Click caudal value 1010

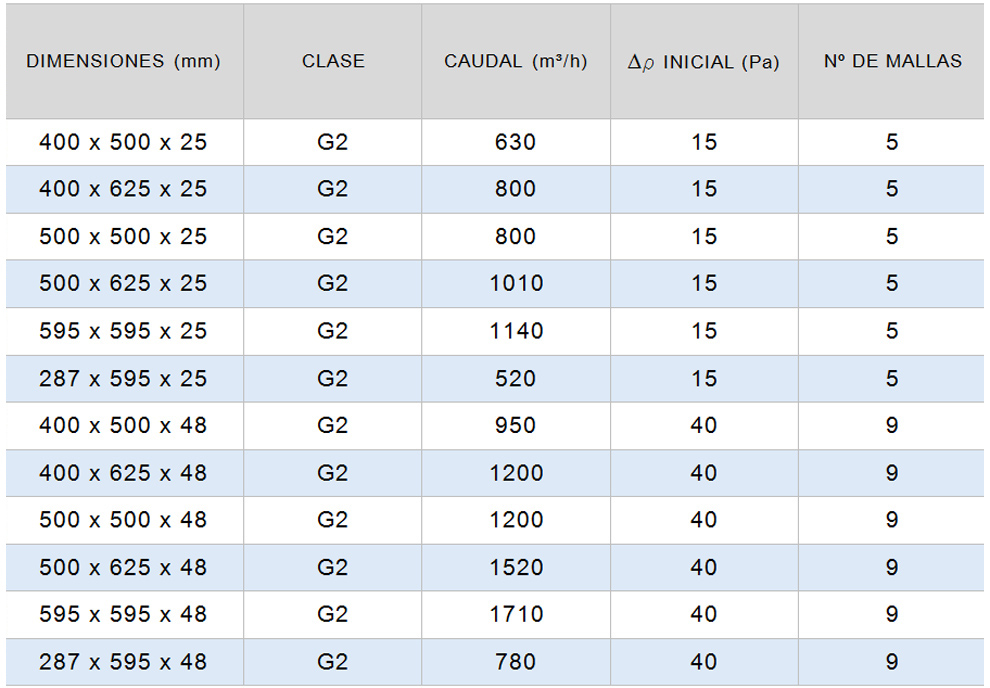click(516, 283)
